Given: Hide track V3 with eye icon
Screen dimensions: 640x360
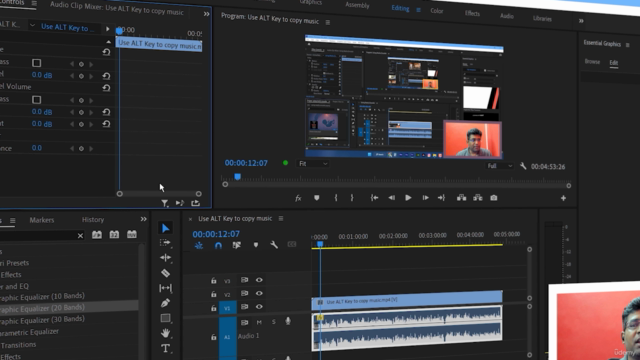Looking at the screenshot, I should tap(259, 280).
